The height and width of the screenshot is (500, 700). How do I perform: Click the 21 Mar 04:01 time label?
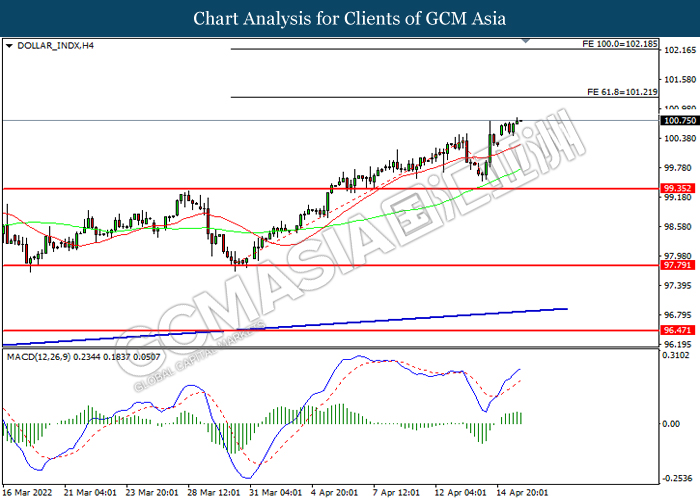click(90, 492)
